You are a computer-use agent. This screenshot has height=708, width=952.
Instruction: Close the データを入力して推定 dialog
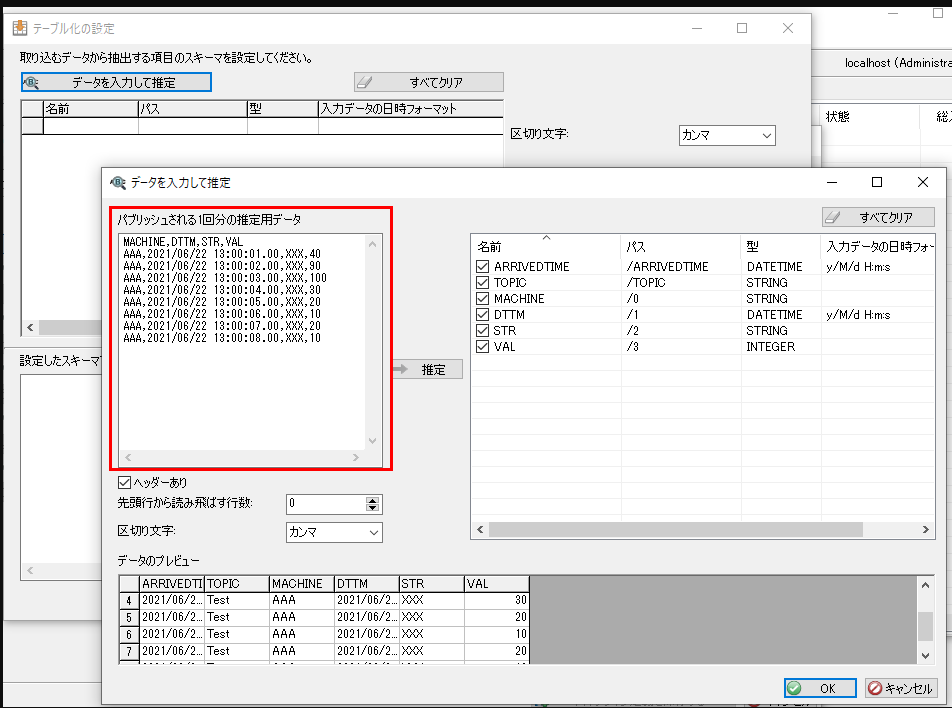pos(923,182)
